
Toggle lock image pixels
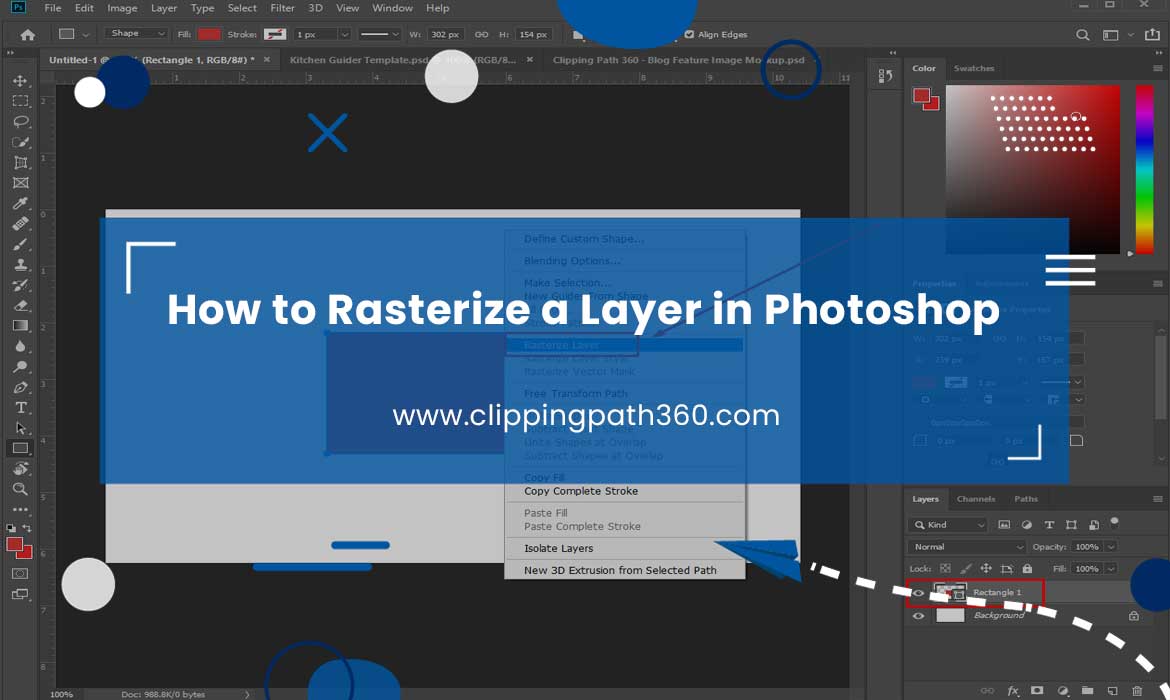tap(966, 569)
